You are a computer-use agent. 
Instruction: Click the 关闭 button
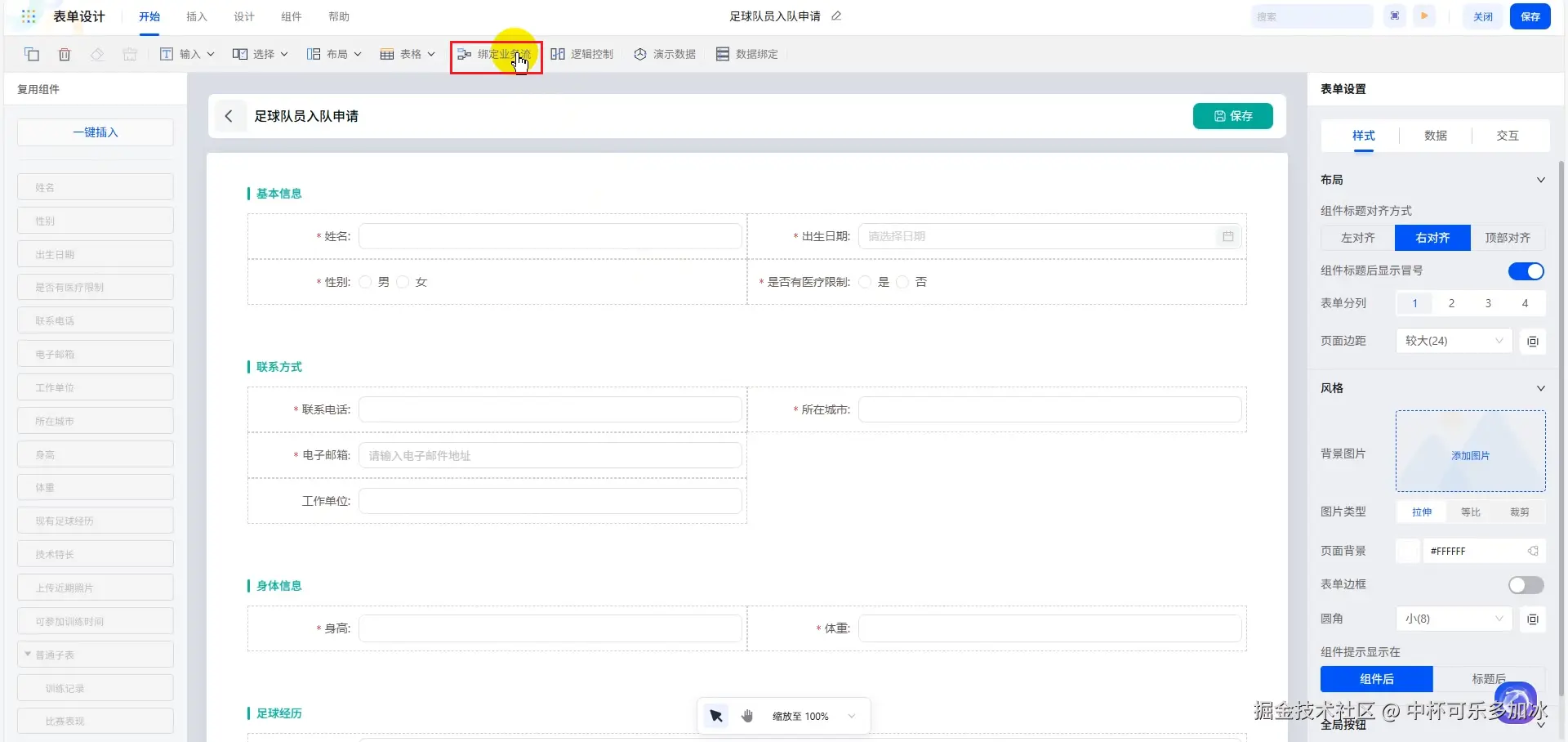point(1483,16)
